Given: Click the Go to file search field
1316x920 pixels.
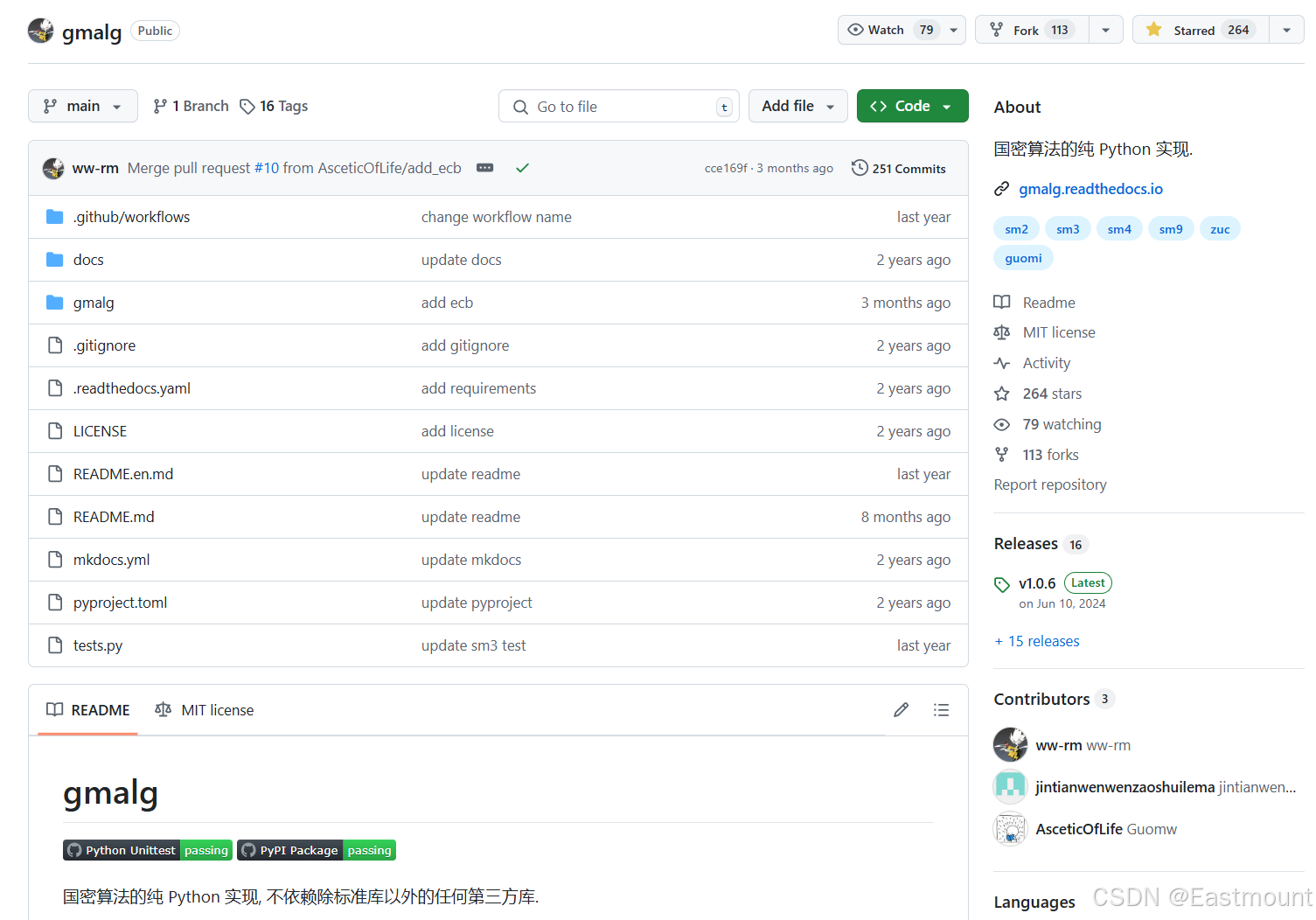Looking at the screenshot, I should pyautogui.click(x=619, y=106).
